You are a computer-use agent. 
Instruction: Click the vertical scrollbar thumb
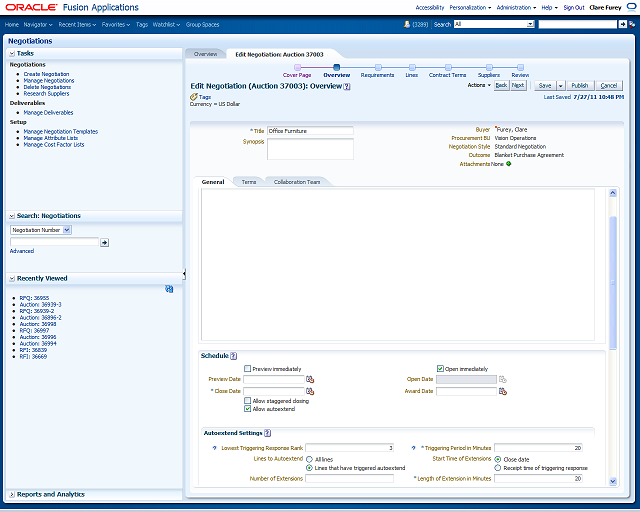613,282
